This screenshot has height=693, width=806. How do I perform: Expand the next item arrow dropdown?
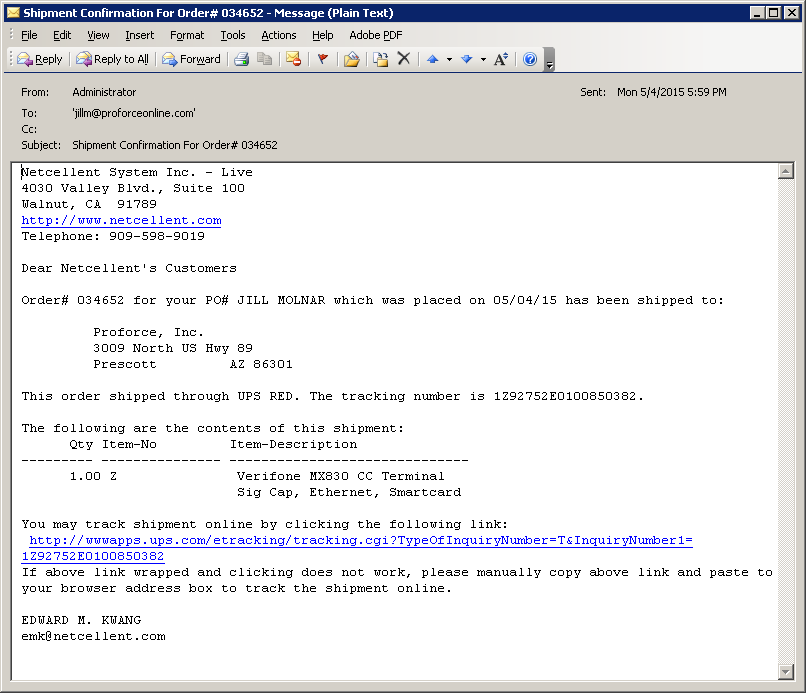(483, 59)
